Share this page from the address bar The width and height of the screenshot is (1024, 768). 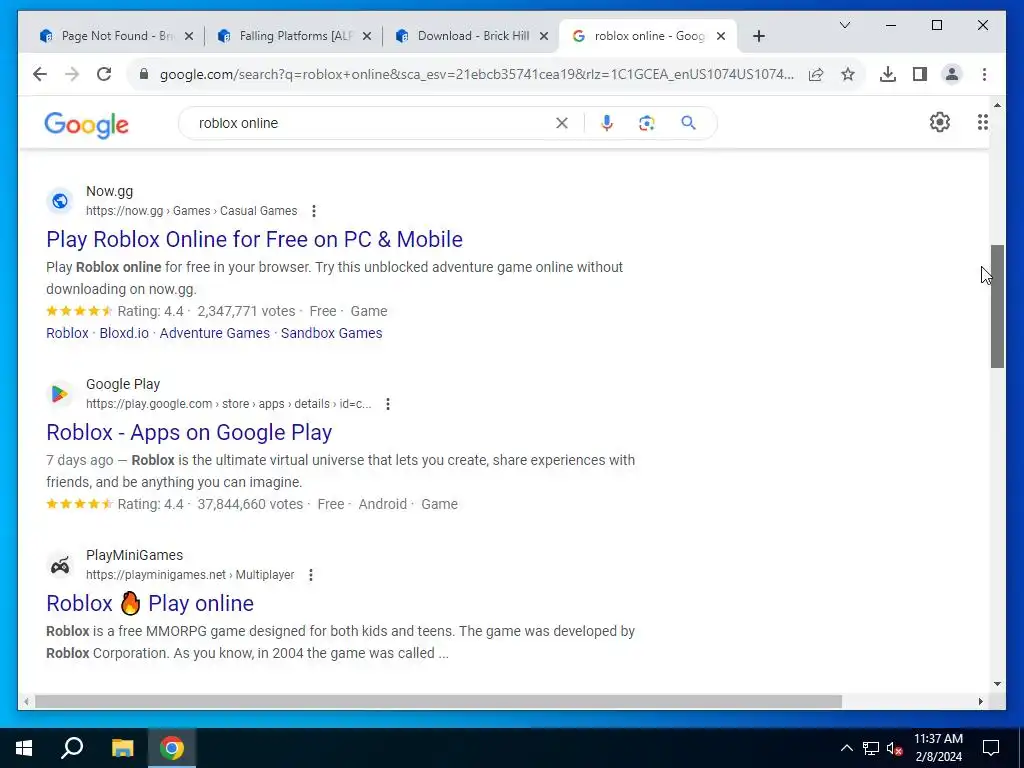[816, 74]
